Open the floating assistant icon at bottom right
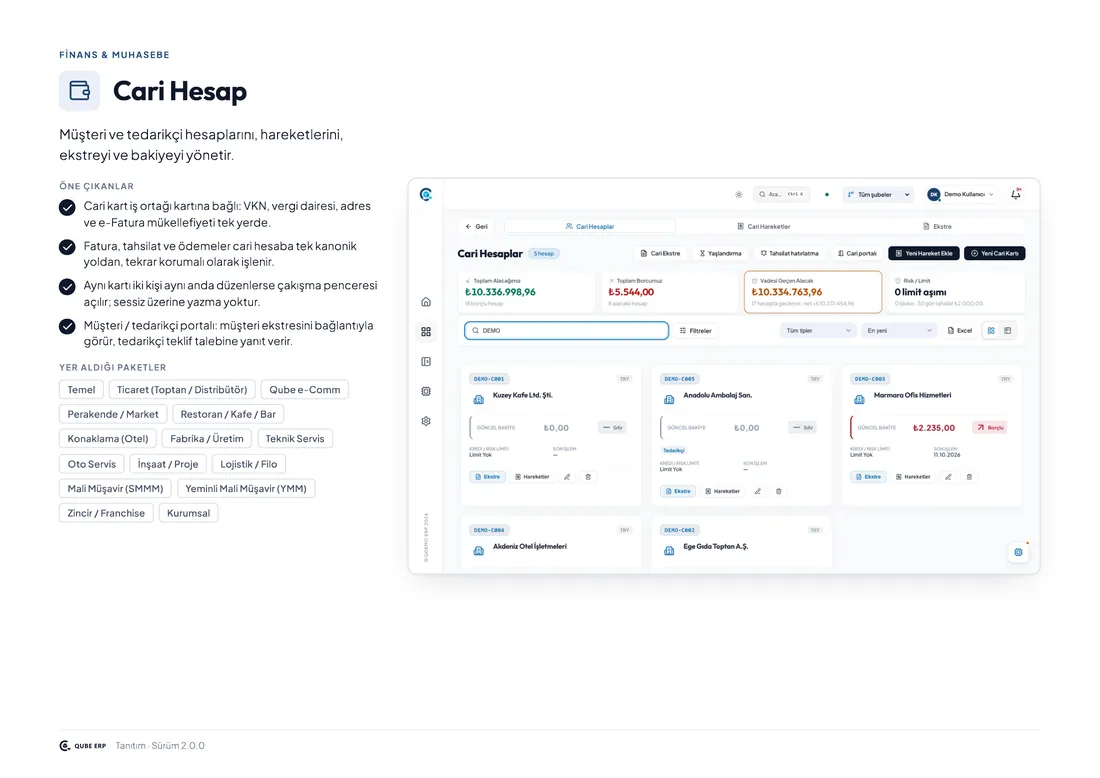The image size is (1100, 778). [x=1019, y=552]
